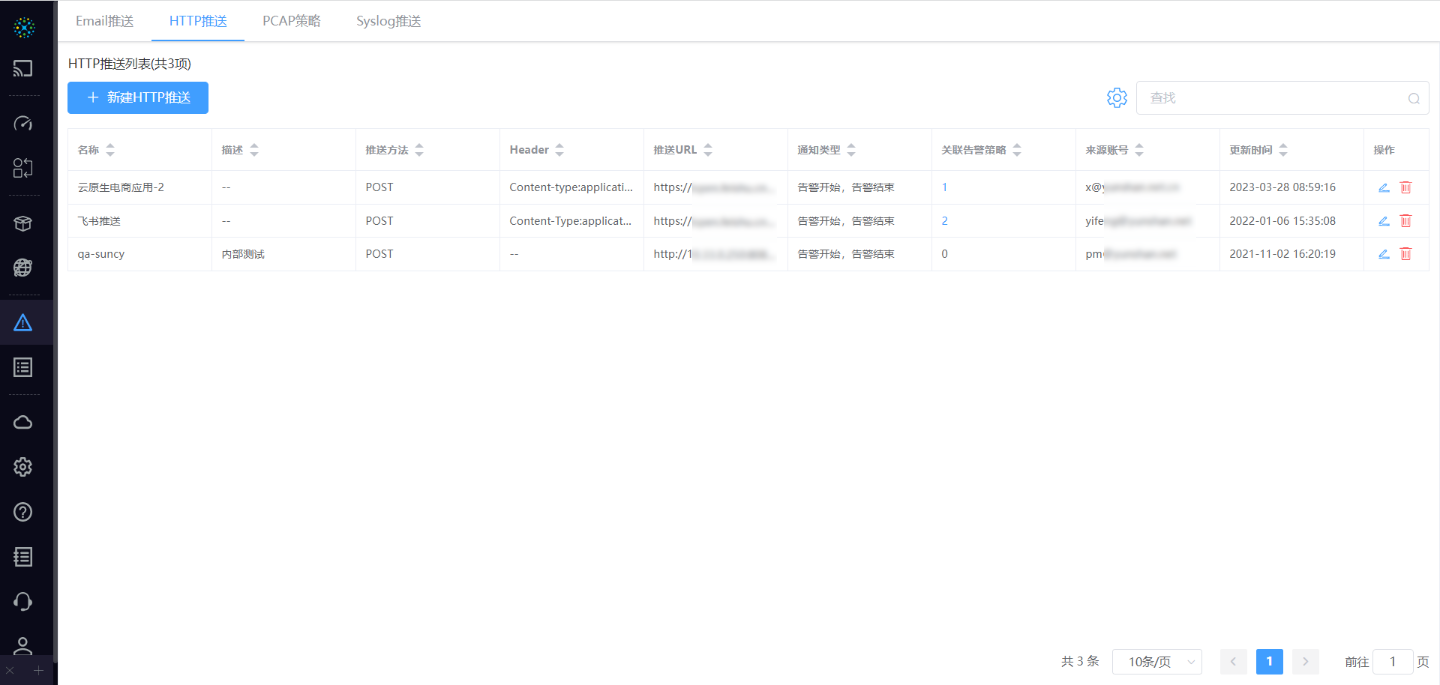The width and height of the screenshot is (1440, 685).
Task: Delete the qa-suncy row using trash icon
Action: [1405, 254]
